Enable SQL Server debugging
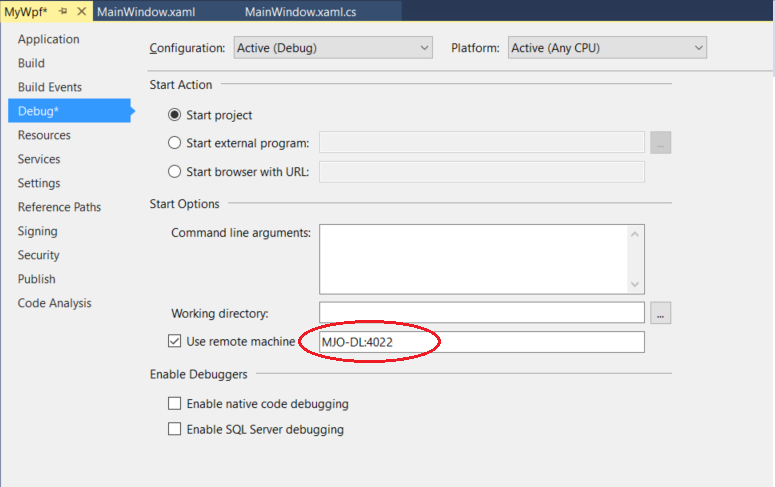 point(175,429)
